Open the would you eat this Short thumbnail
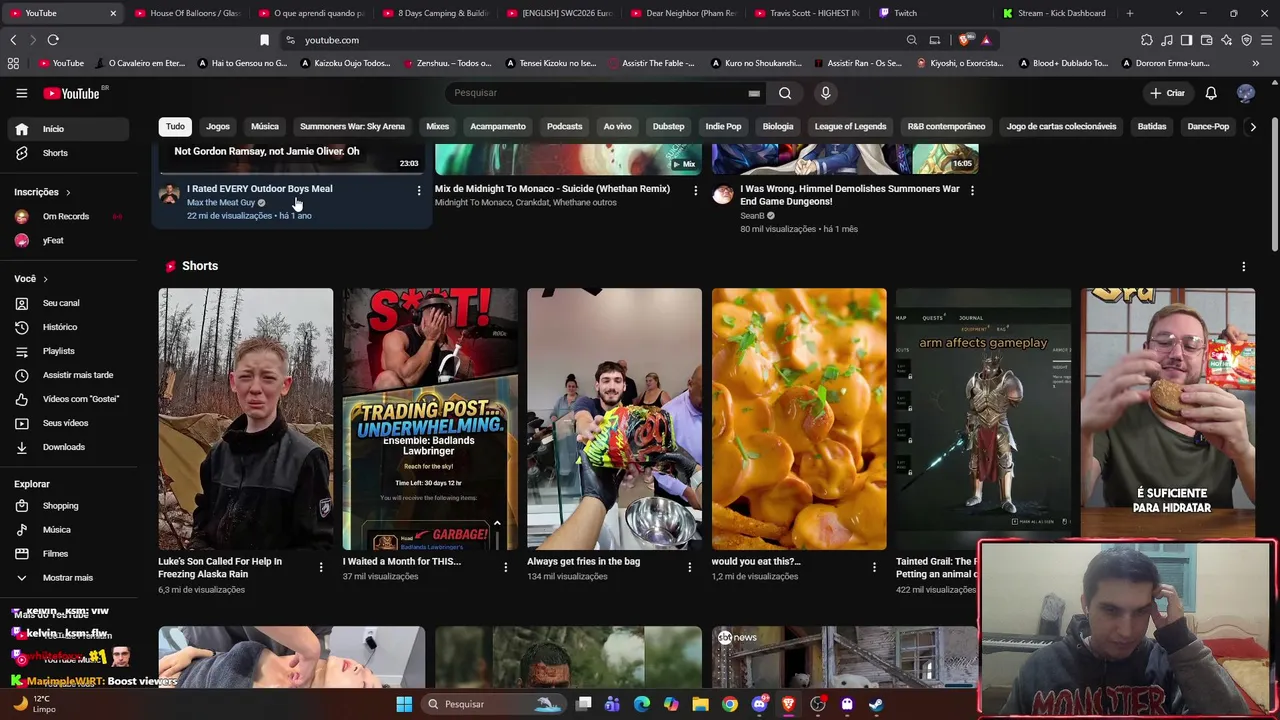 pos(799,419)
